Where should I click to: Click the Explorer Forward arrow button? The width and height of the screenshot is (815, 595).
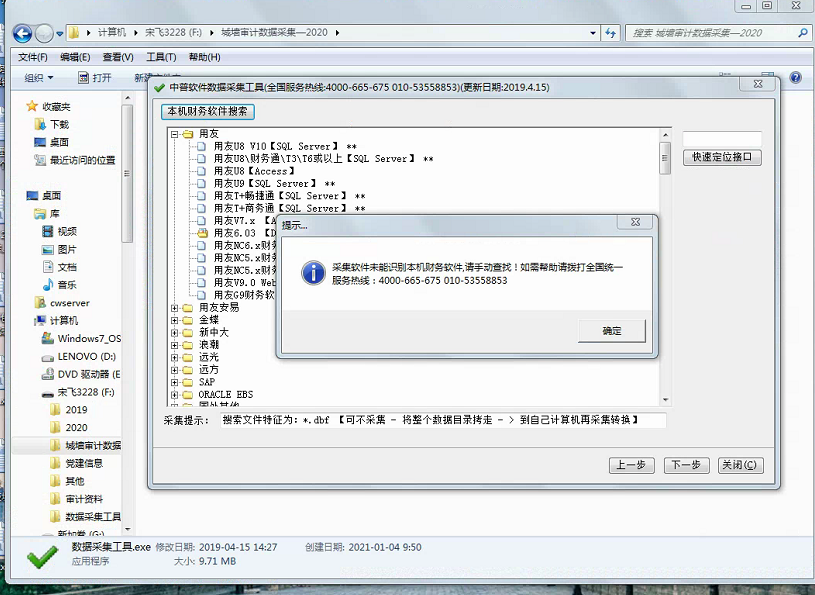[44, 34]
